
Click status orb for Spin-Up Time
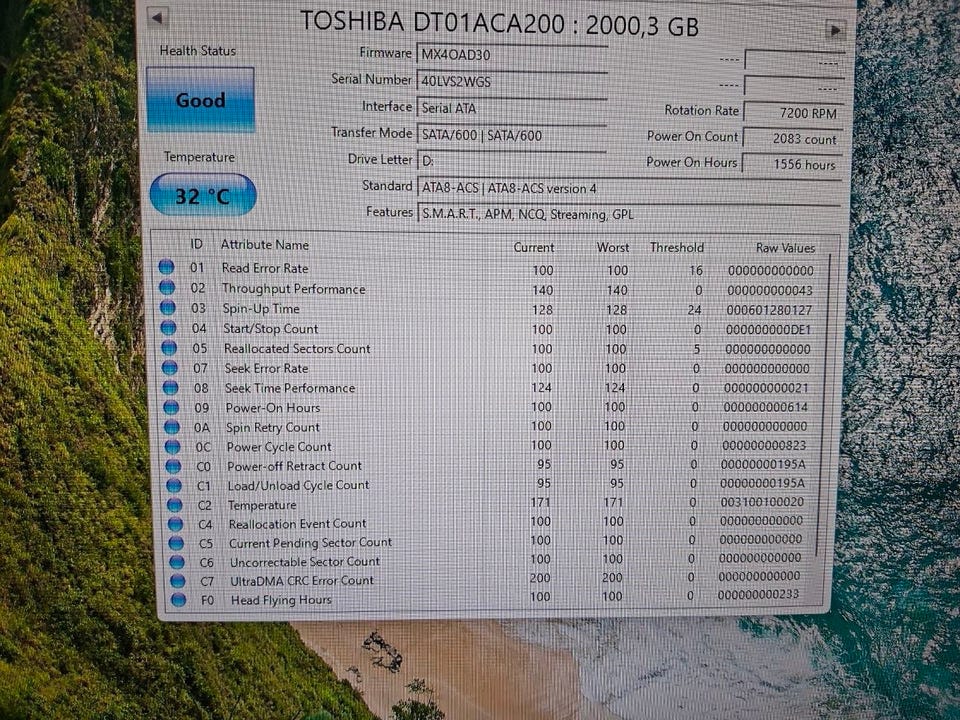168,307
